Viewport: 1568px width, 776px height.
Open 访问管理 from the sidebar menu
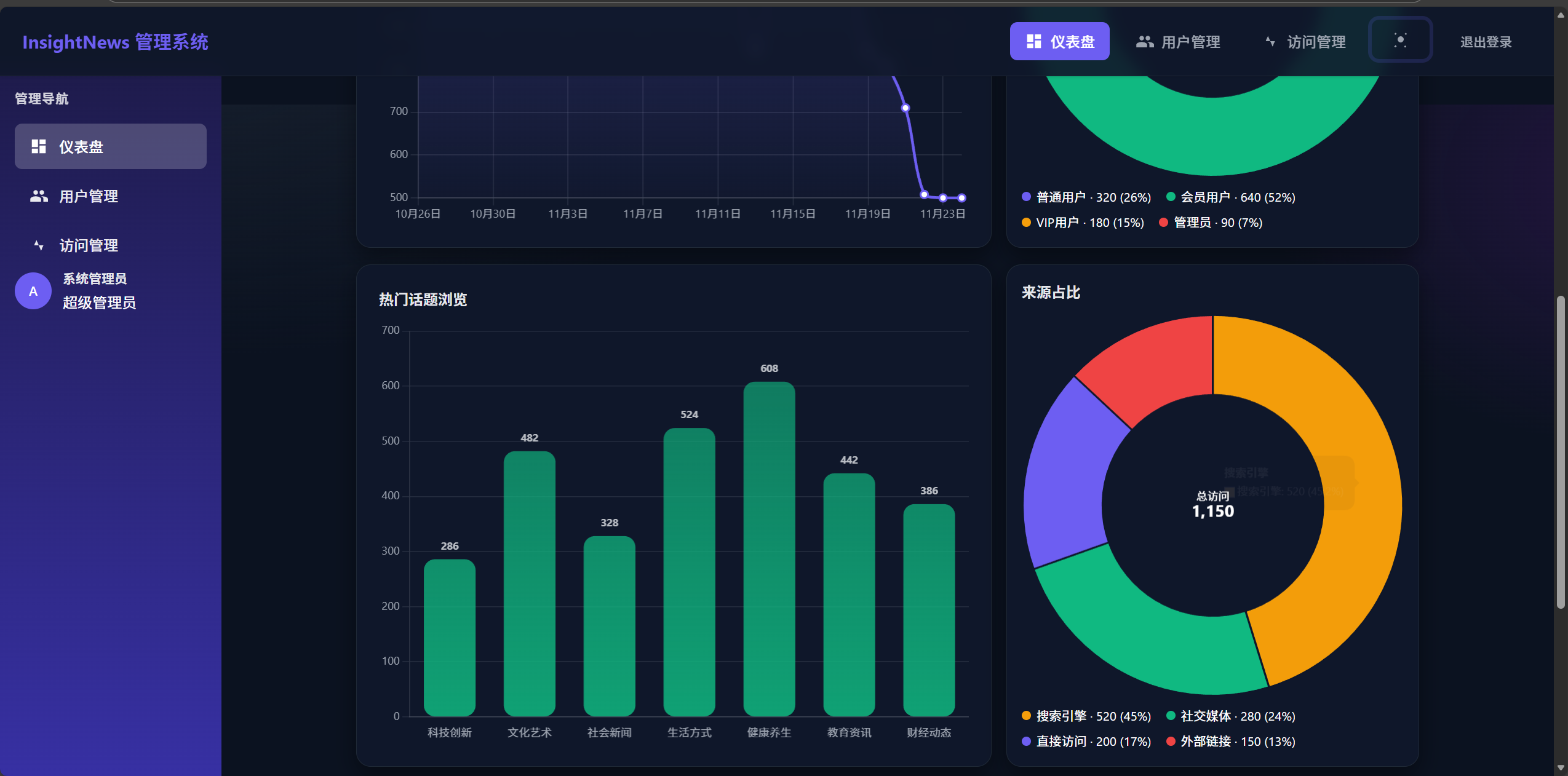(89, 245)
